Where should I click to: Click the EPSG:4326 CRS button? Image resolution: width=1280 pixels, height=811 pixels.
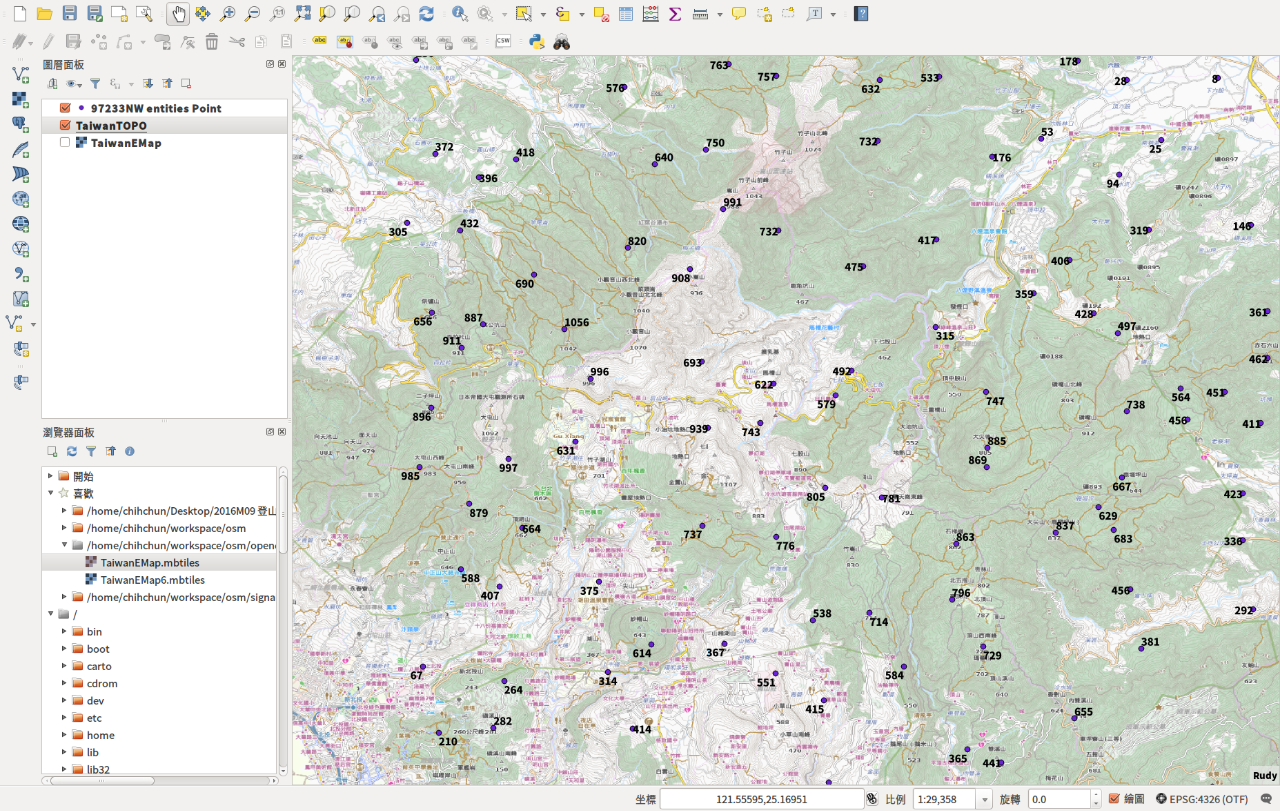point(1202,799)
